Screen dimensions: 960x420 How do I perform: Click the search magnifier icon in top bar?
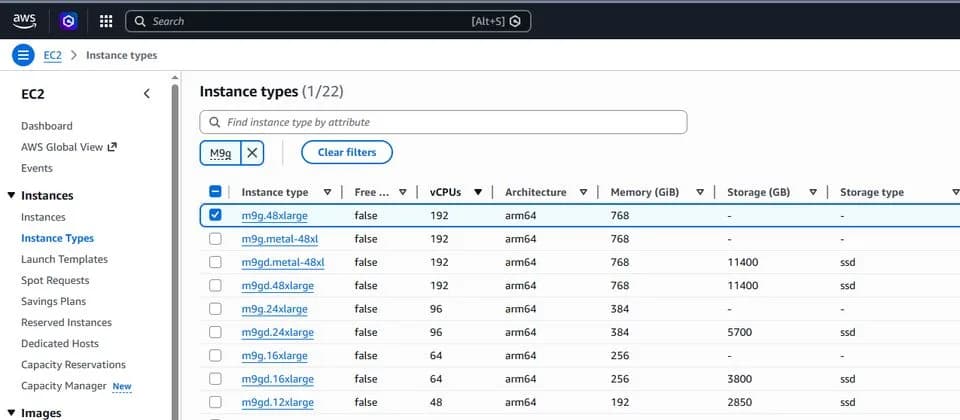click(140, 21)
